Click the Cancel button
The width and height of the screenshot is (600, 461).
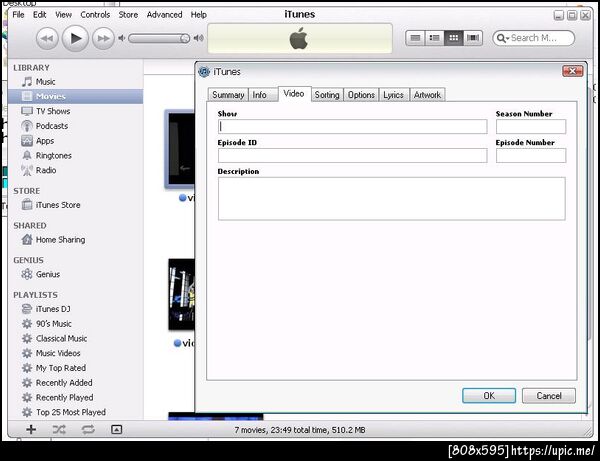click(x=548, y=396)
